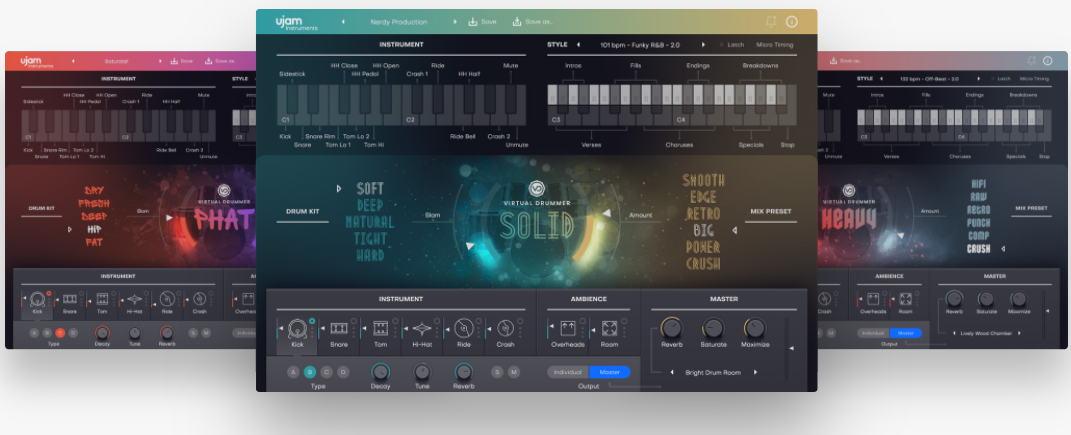Select CRUSH mix preset in SOLID
Screen dimensions: 1071x435
pos(703,263)
